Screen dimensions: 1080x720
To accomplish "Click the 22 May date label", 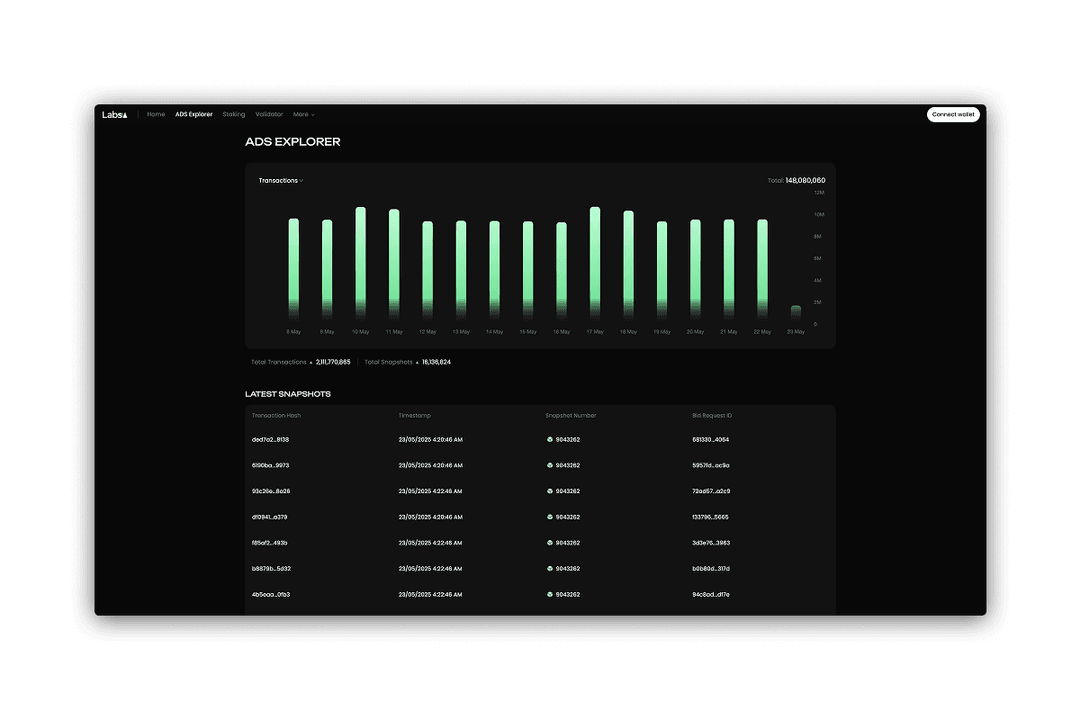I will (762, 332).
